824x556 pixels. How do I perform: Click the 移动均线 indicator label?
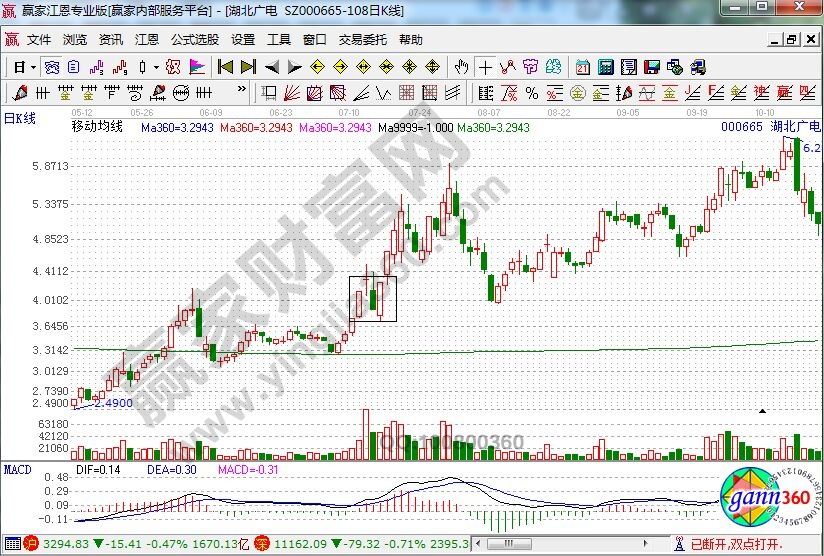click(x=96, y=128)
